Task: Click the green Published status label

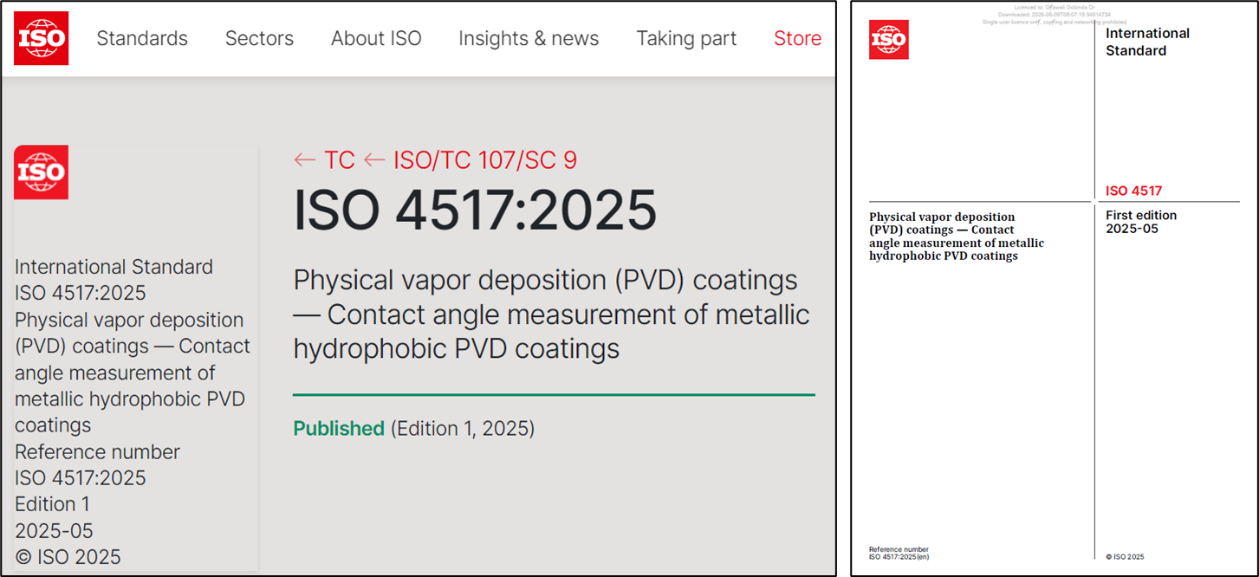Action: click(338, 428)
